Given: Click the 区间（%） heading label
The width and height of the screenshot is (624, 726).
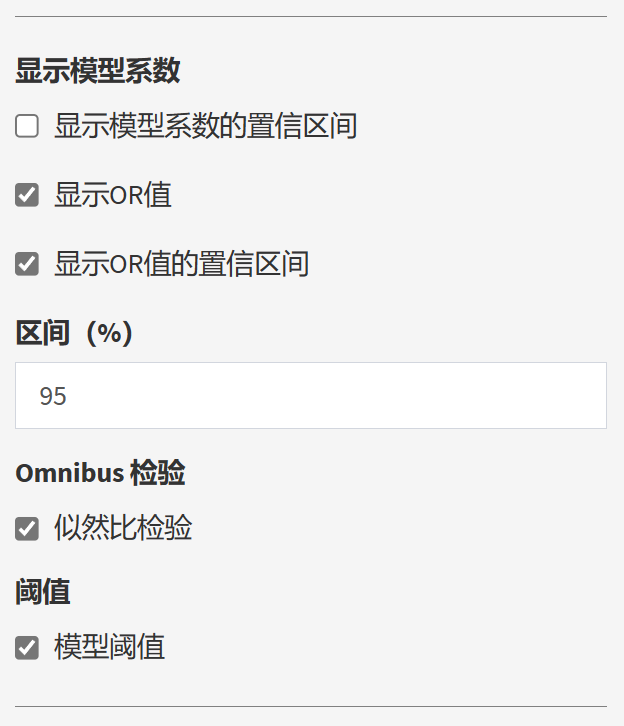Looking at the screenshot, I should tap(74, 333).
